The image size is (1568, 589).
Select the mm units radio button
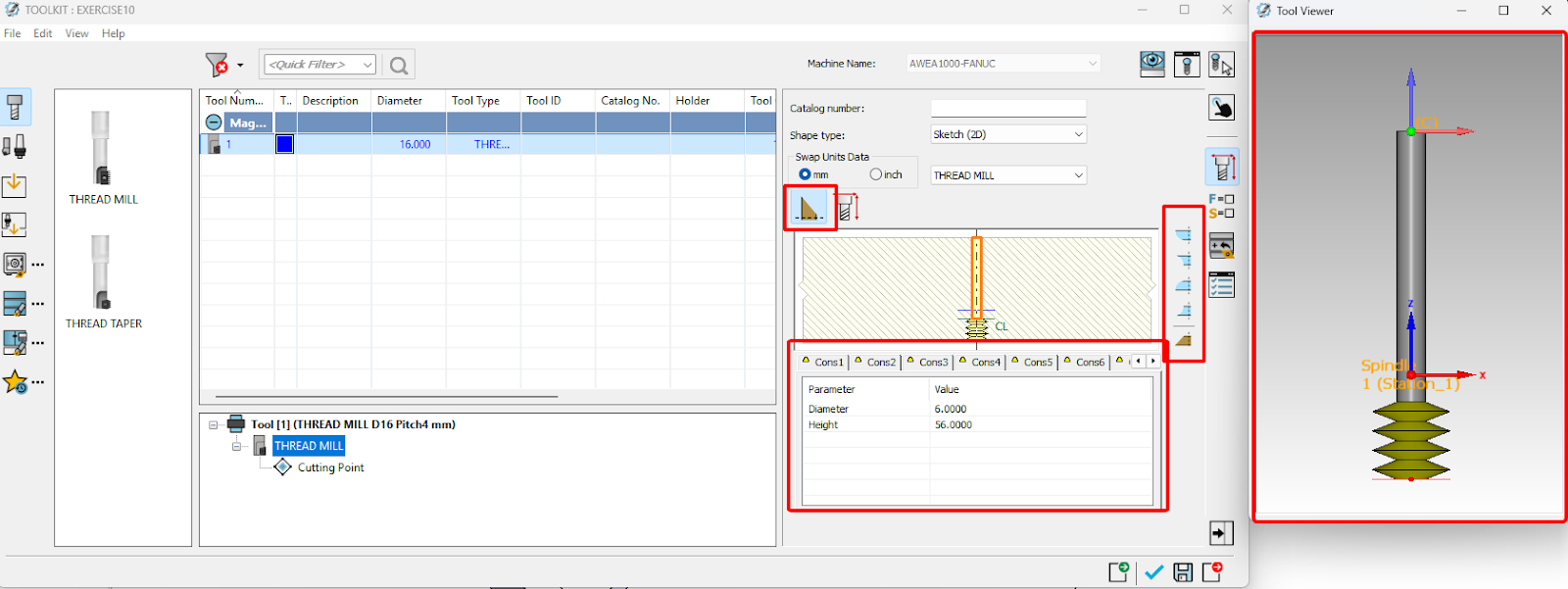click(806, 174)
